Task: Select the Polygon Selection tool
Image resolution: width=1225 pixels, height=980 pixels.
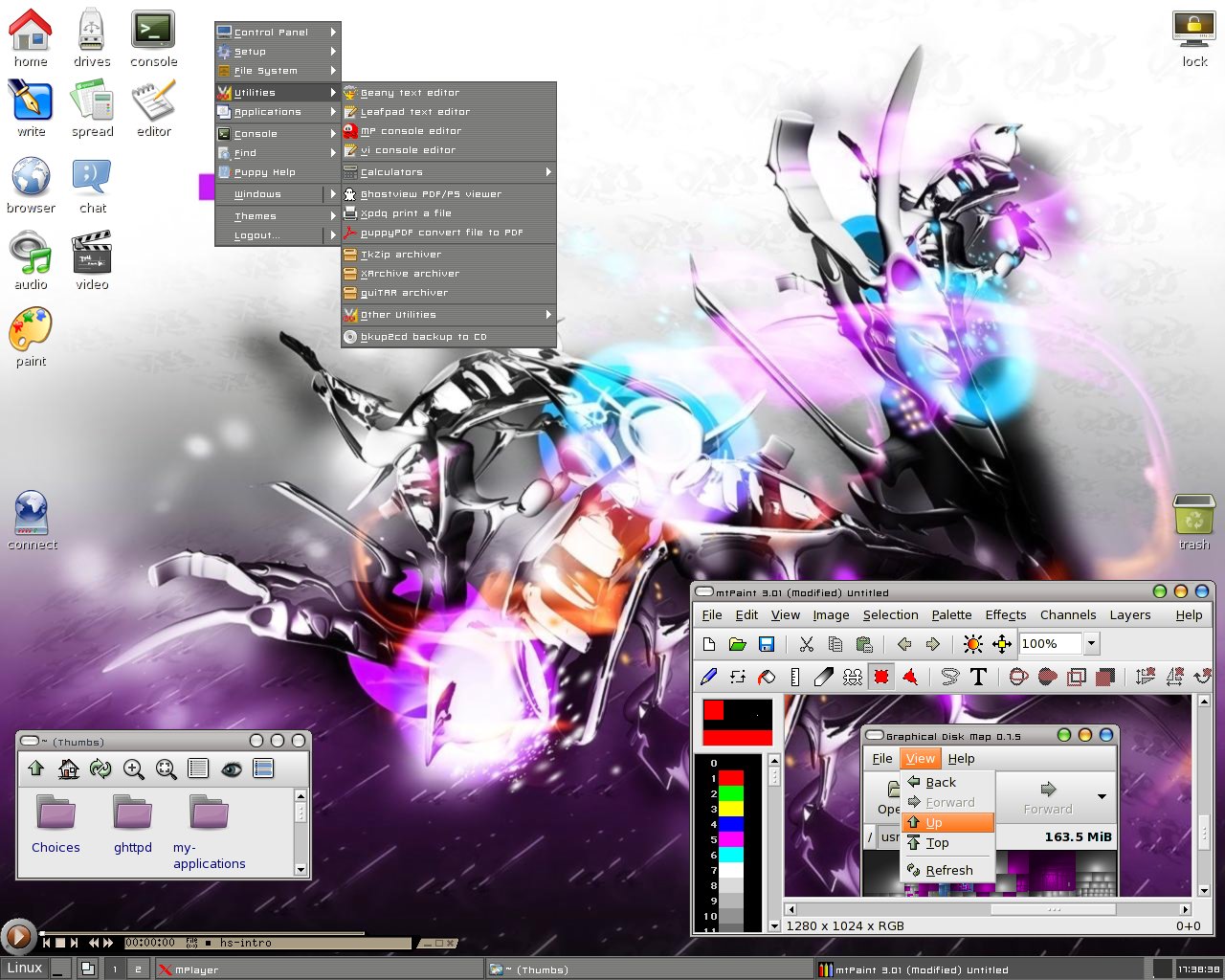Action: point(910,677)
